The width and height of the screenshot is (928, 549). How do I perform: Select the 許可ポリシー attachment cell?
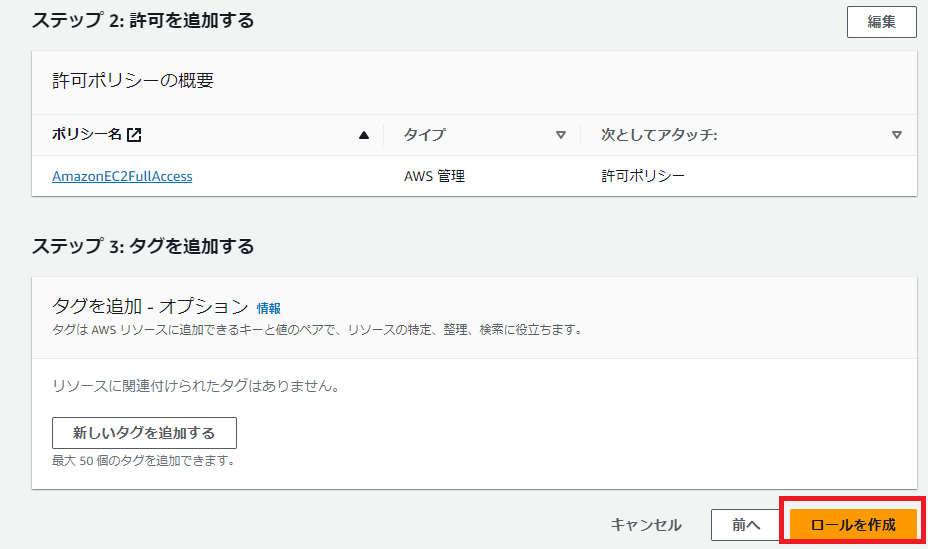click(643, 176)
